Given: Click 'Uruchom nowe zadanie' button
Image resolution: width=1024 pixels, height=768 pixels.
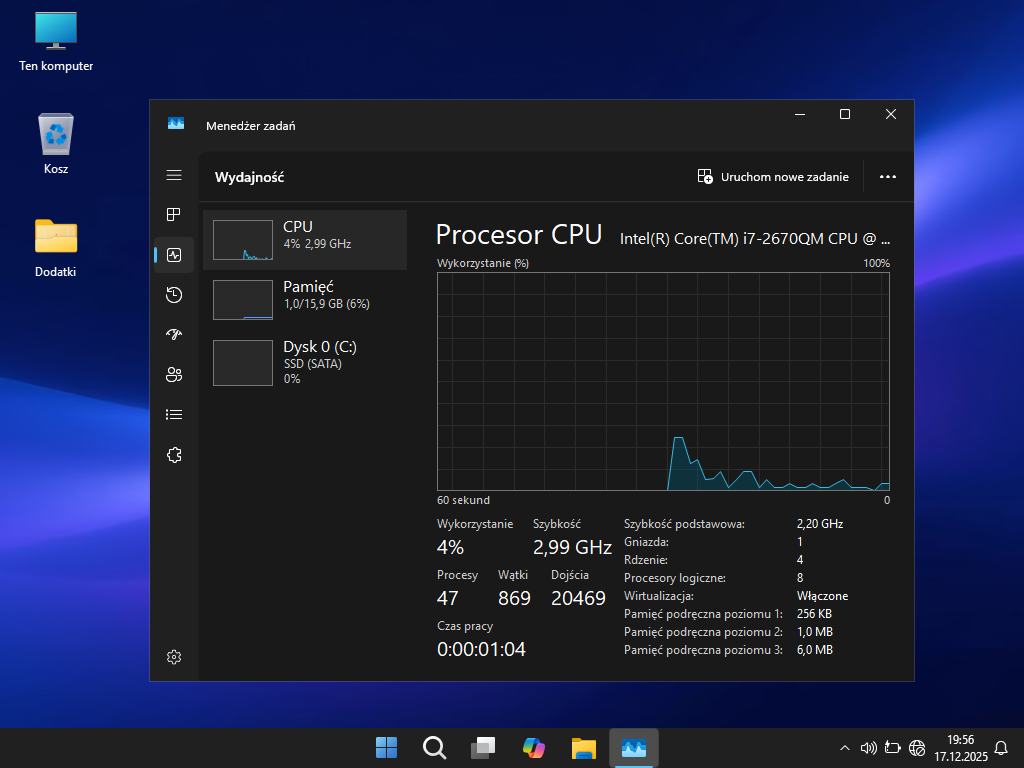Looking at the screenshot, I should [x=773, y=177].
